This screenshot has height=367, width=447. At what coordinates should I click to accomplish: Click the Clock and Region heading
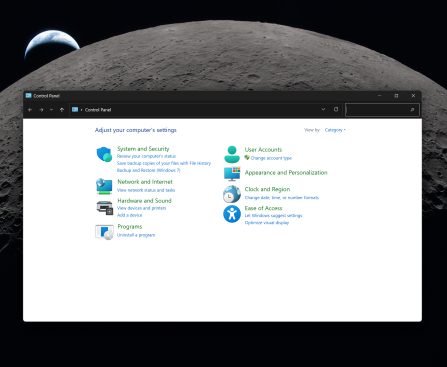[267, 189]
